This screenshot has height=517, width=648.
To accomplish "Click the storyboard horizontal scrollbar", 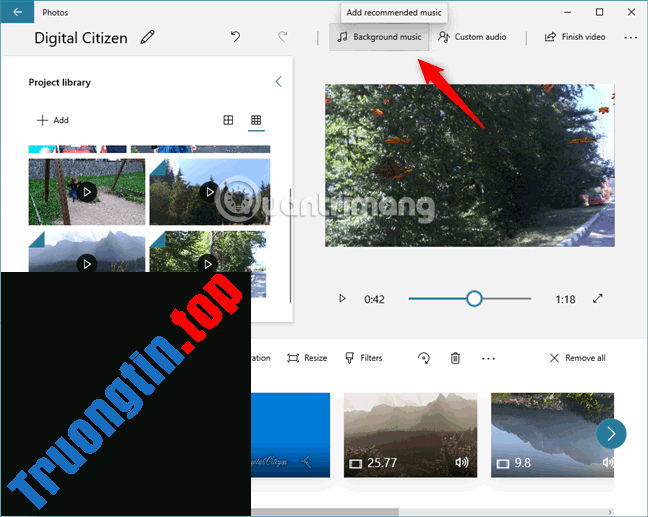I will click(x=325, y=512).
